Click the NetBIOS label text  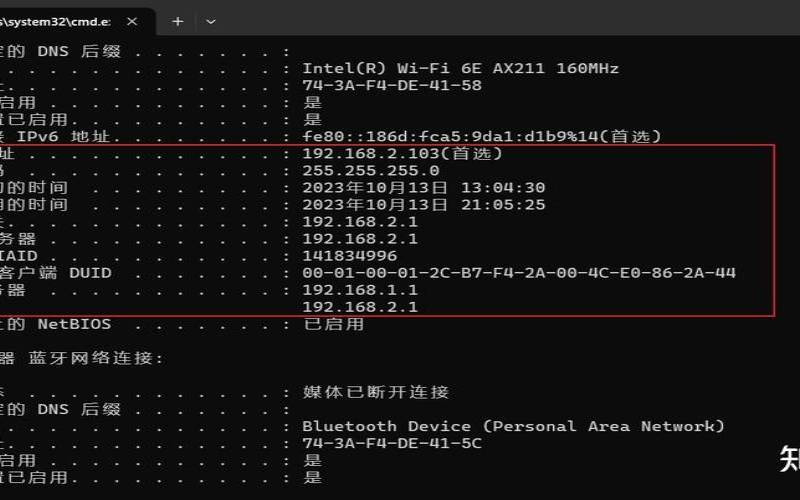(74, 324)
